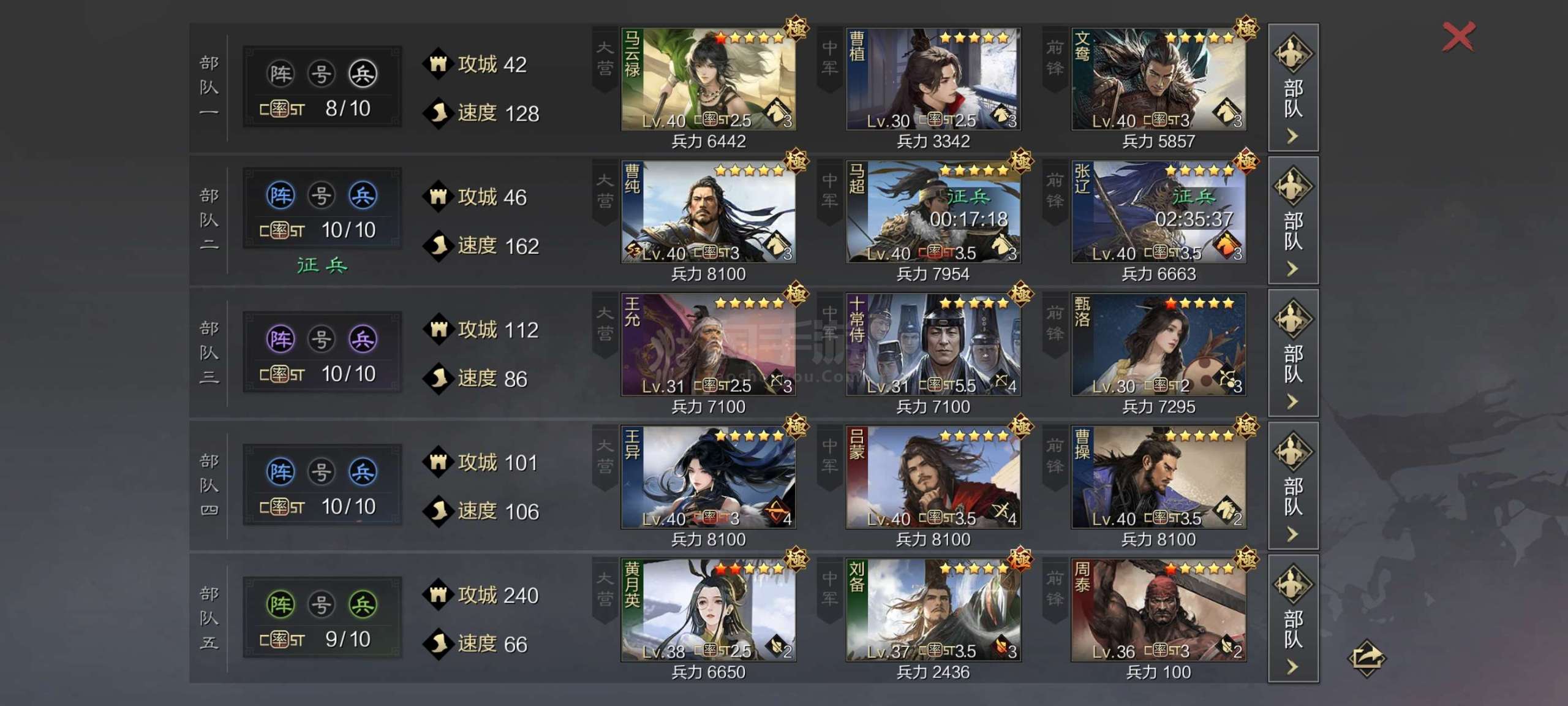The image size is (1568, 706).
Task: Expand 部队一 details via the side arrow button
Action: coord(1293,88)
